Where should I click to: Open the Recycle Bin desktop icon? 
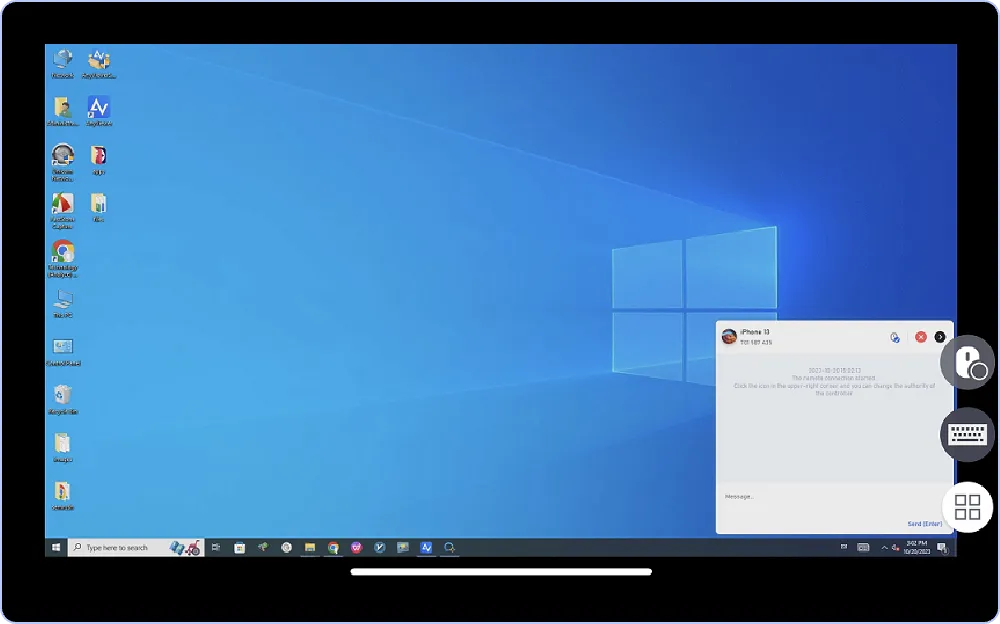point(62,395)
